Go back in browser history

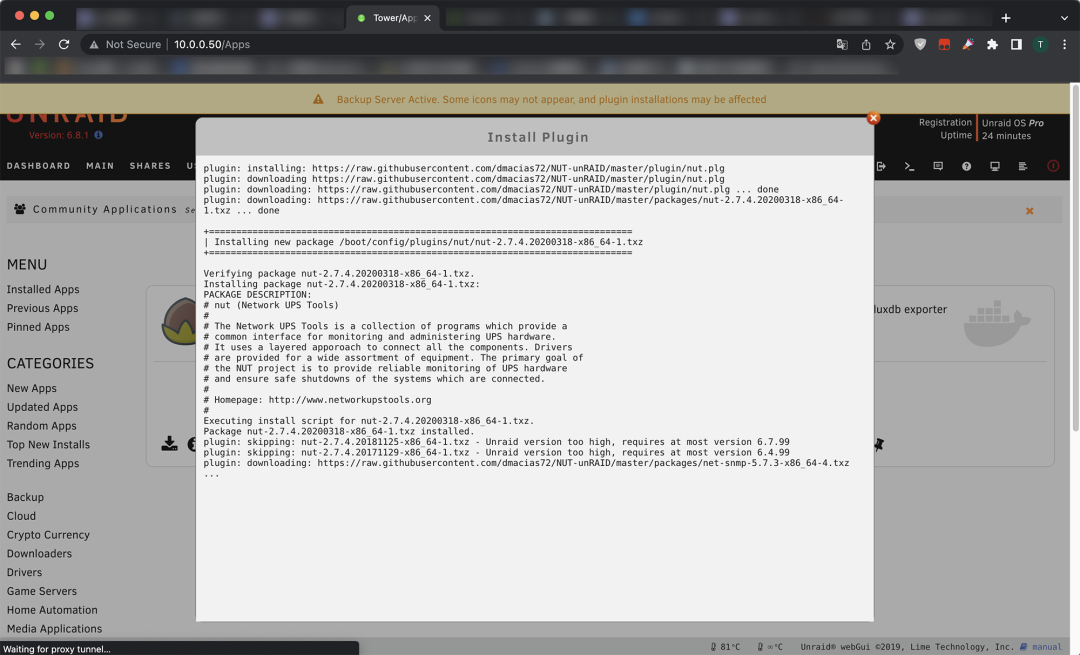15,44
